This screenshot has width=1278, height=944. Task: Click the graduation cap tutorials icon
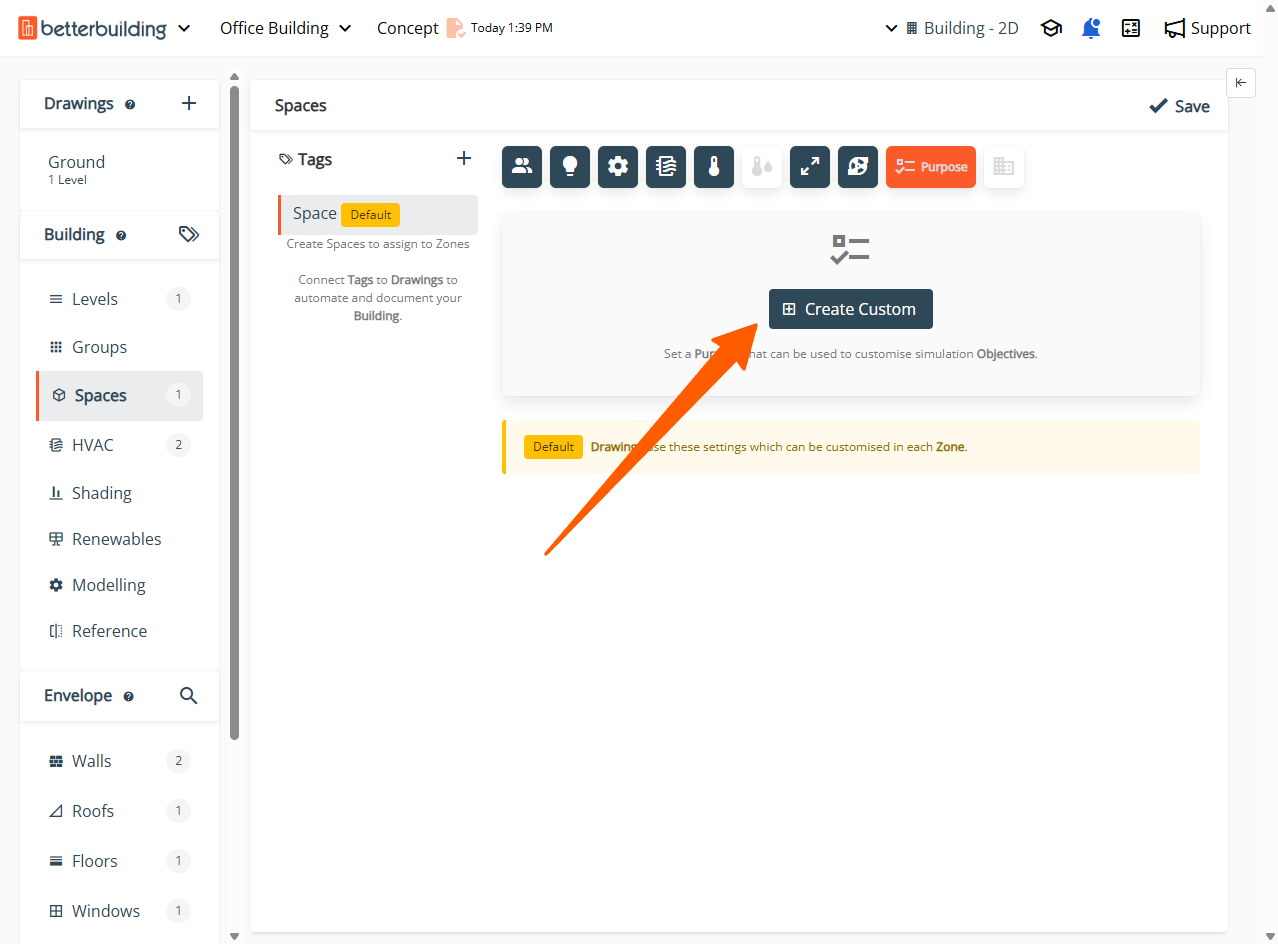1051,28
